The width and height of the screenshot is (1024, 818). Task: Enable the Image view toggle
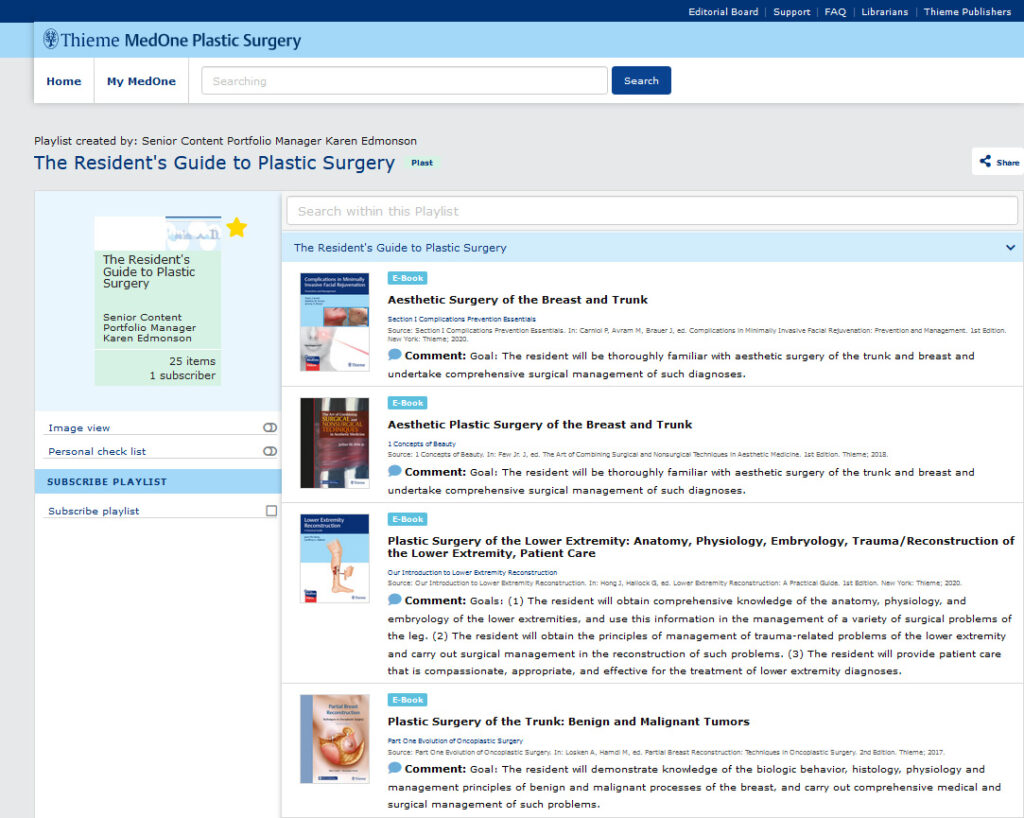(x=270, y=427)
